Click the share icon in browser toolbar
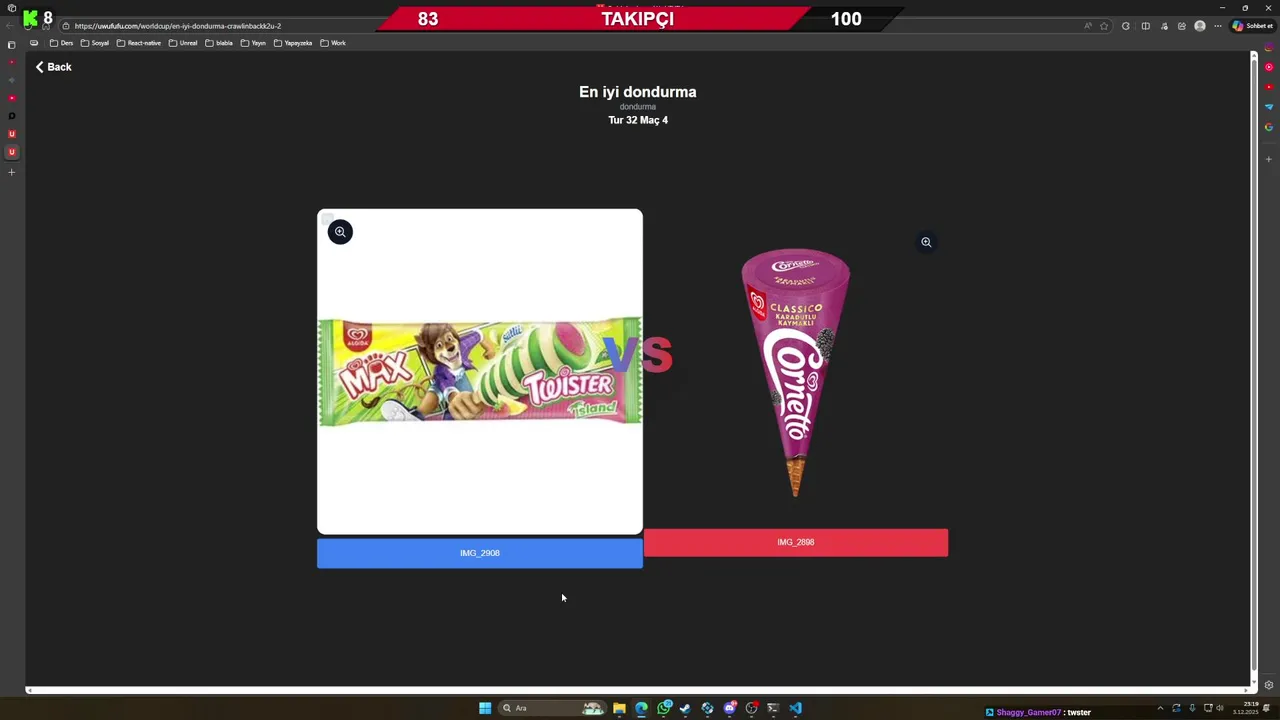Screen dimensions: 1280x720 coord(1182,26)
